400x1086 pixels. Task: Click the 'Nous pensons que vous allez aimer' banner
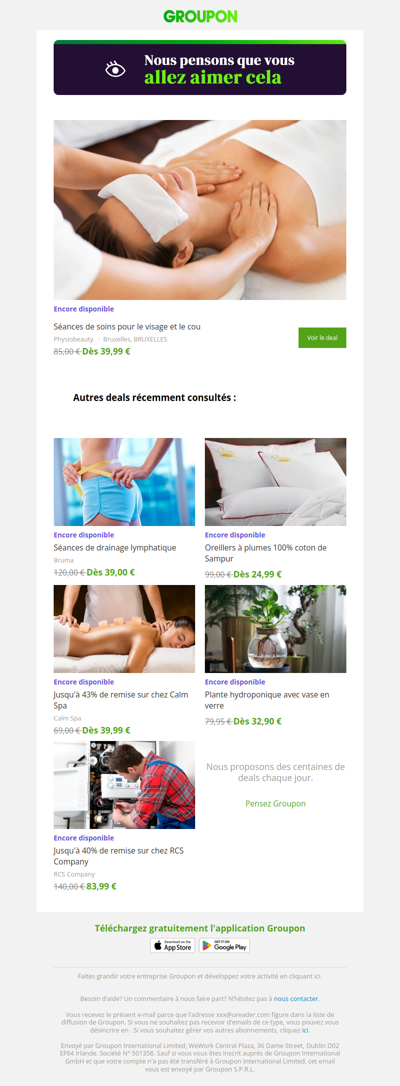tap(200, 68)
